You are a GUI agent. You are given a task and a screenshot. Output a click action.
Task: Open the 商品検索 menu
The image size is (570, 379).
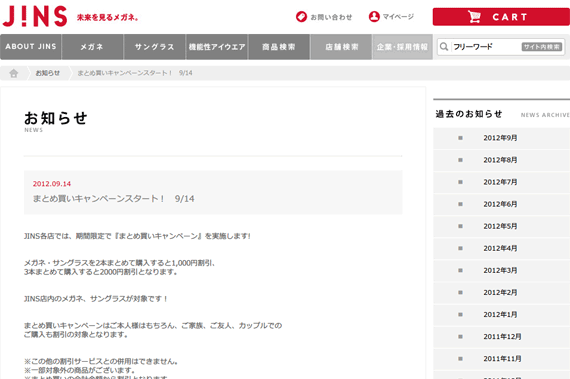[279, 47]
